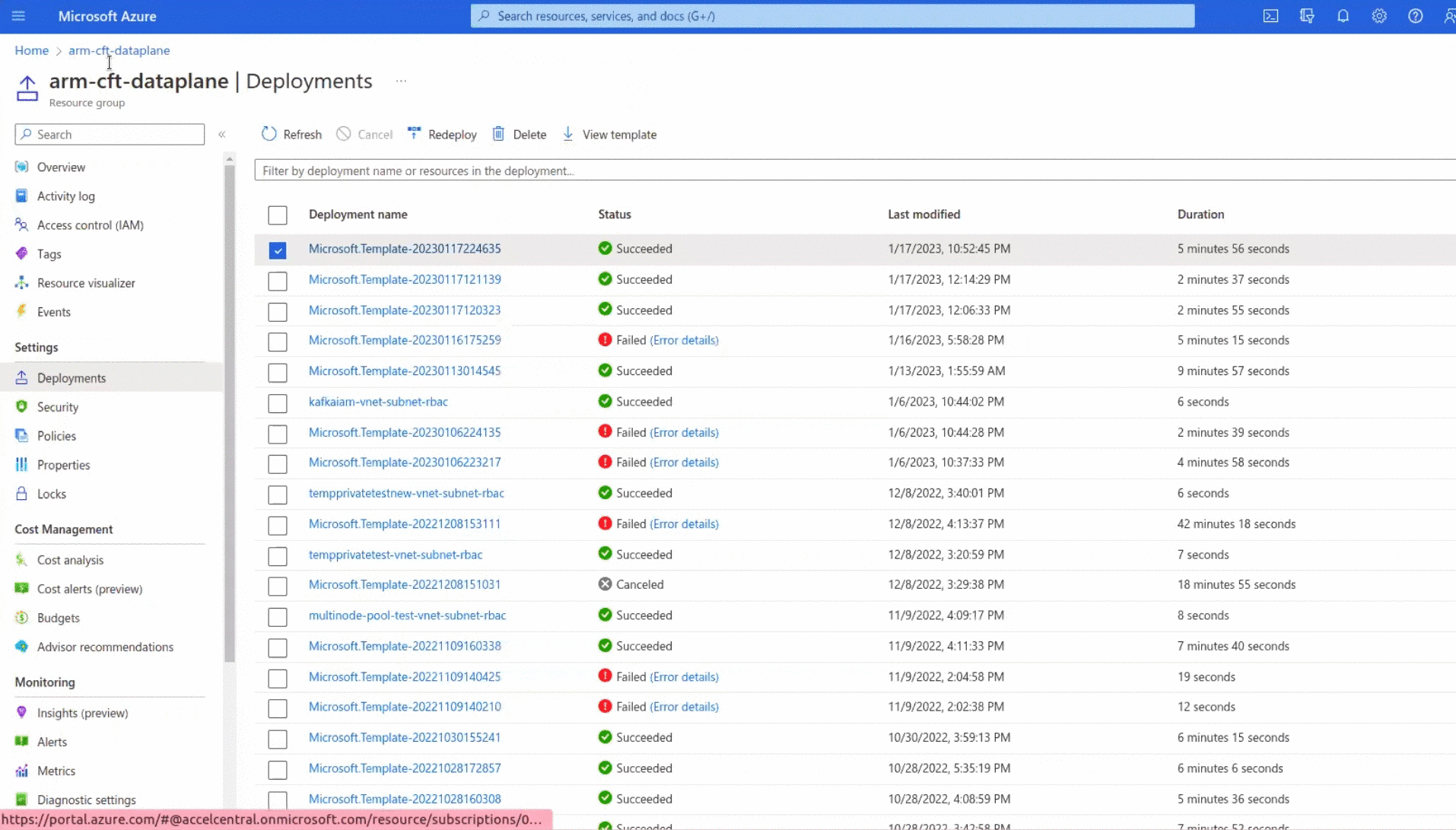Open the Azure portal hamburger menu
The image size is (1456, 830).
(18, 16)
